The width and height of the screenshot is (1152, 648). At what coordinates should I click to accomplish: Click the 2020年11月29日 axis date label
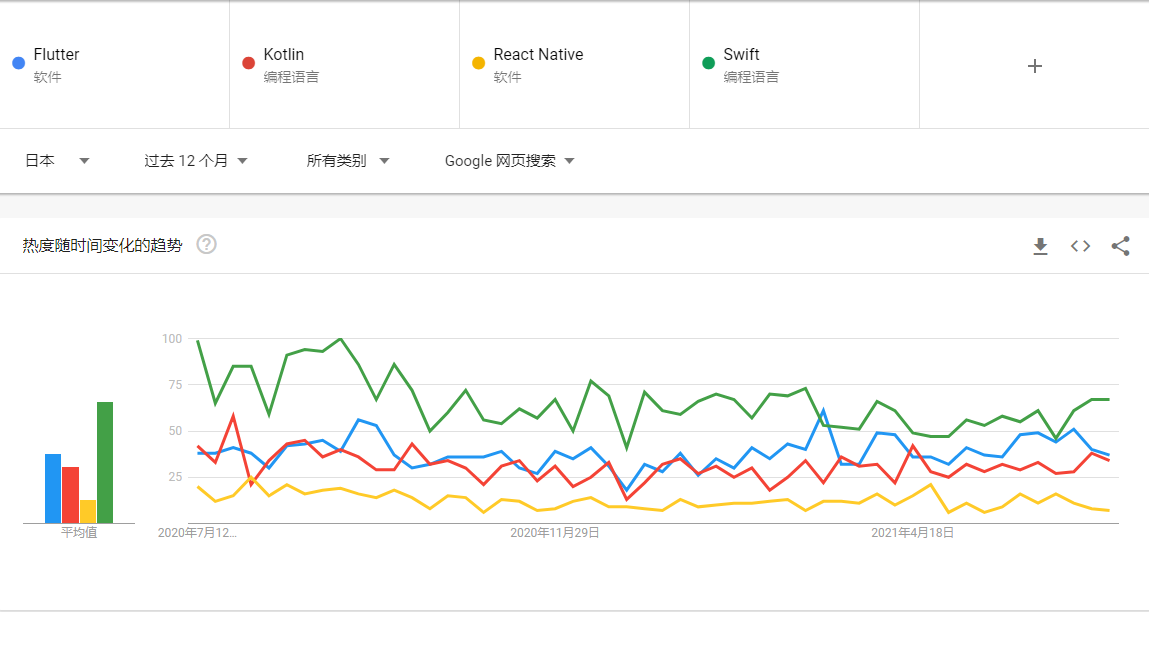555,533
